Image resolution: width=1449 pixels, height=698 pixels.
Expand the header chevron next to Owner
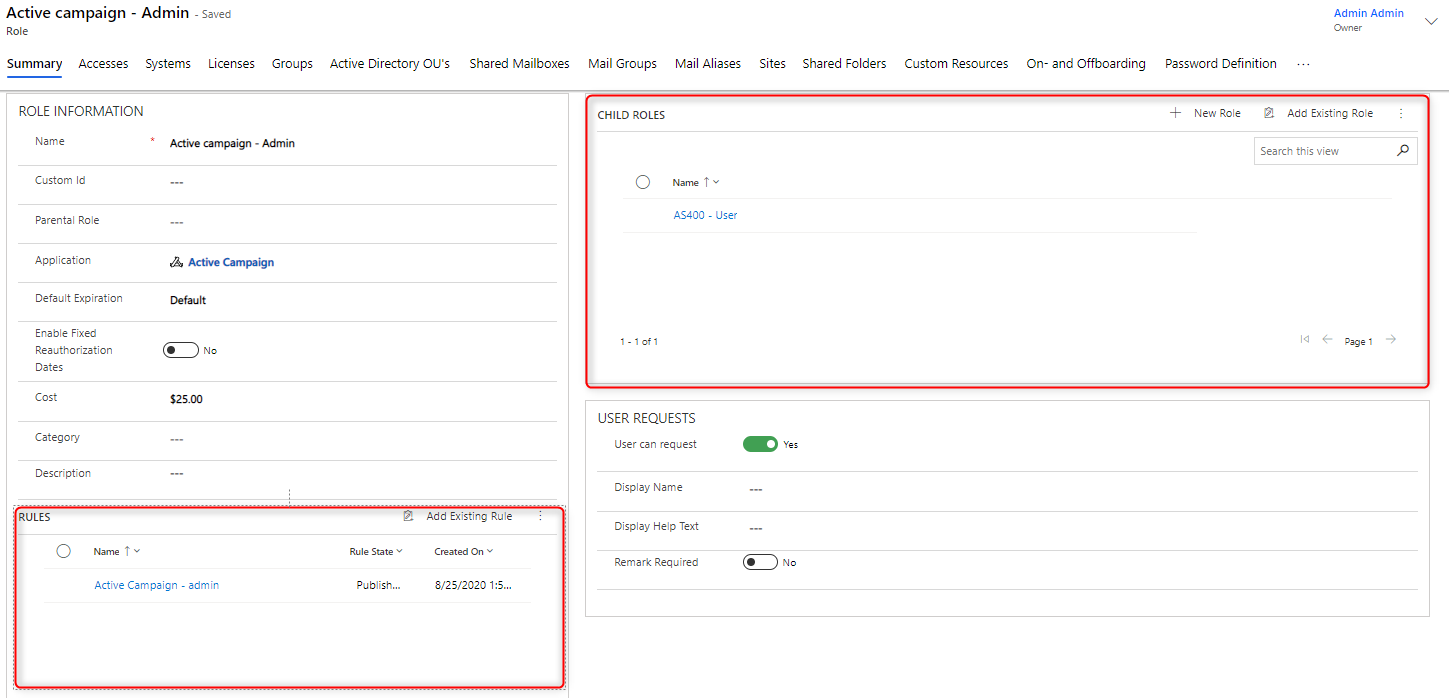1430,21
